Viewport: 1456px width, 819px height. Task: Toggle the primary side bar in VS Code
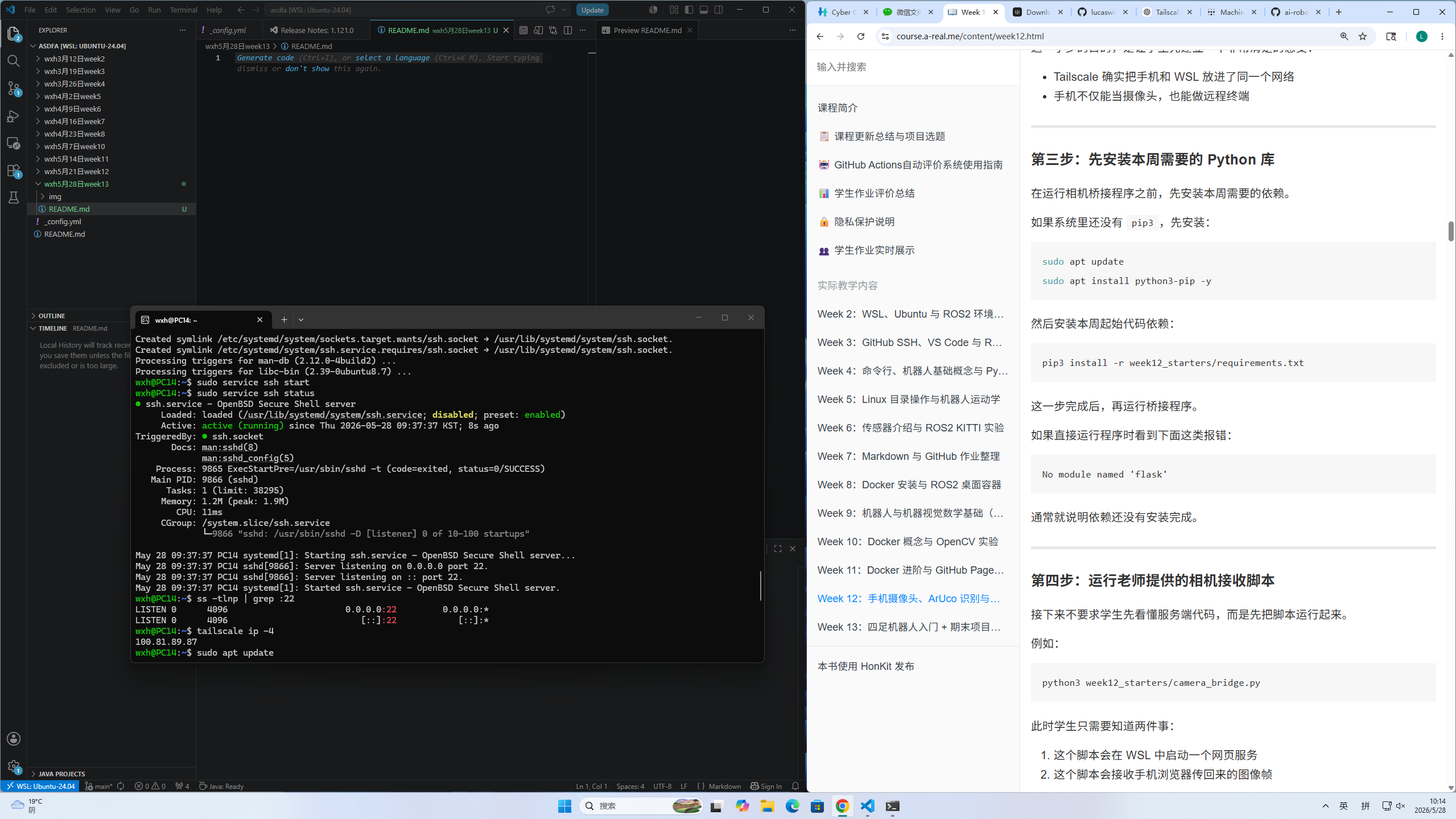(689, 10)
